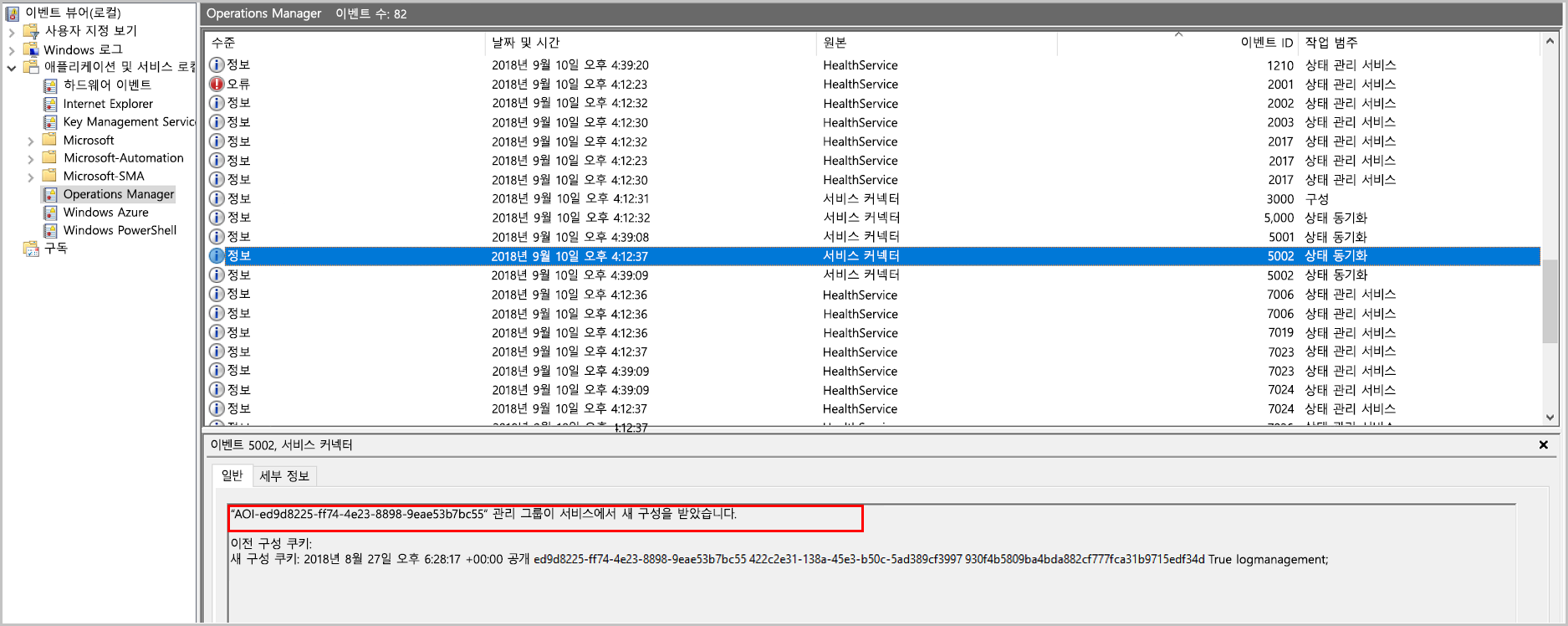
Task: Click the event list scrollbar up arrow
Action: coord(1550,41)
